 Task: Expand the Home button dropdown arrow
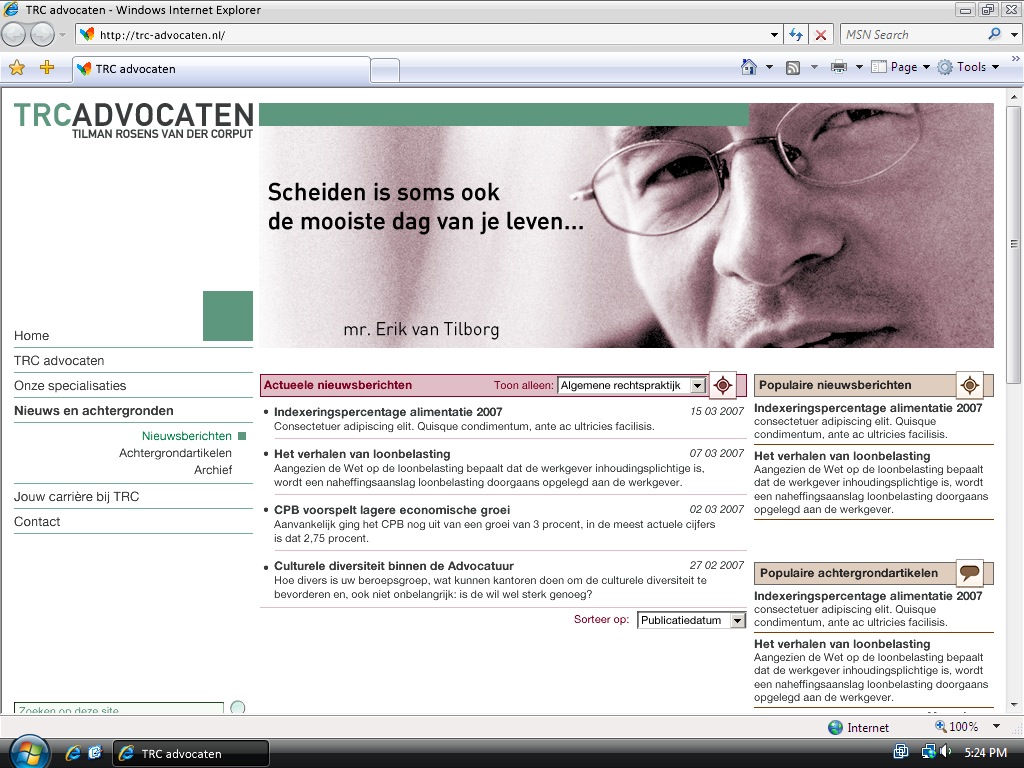[x=769, y=67]
